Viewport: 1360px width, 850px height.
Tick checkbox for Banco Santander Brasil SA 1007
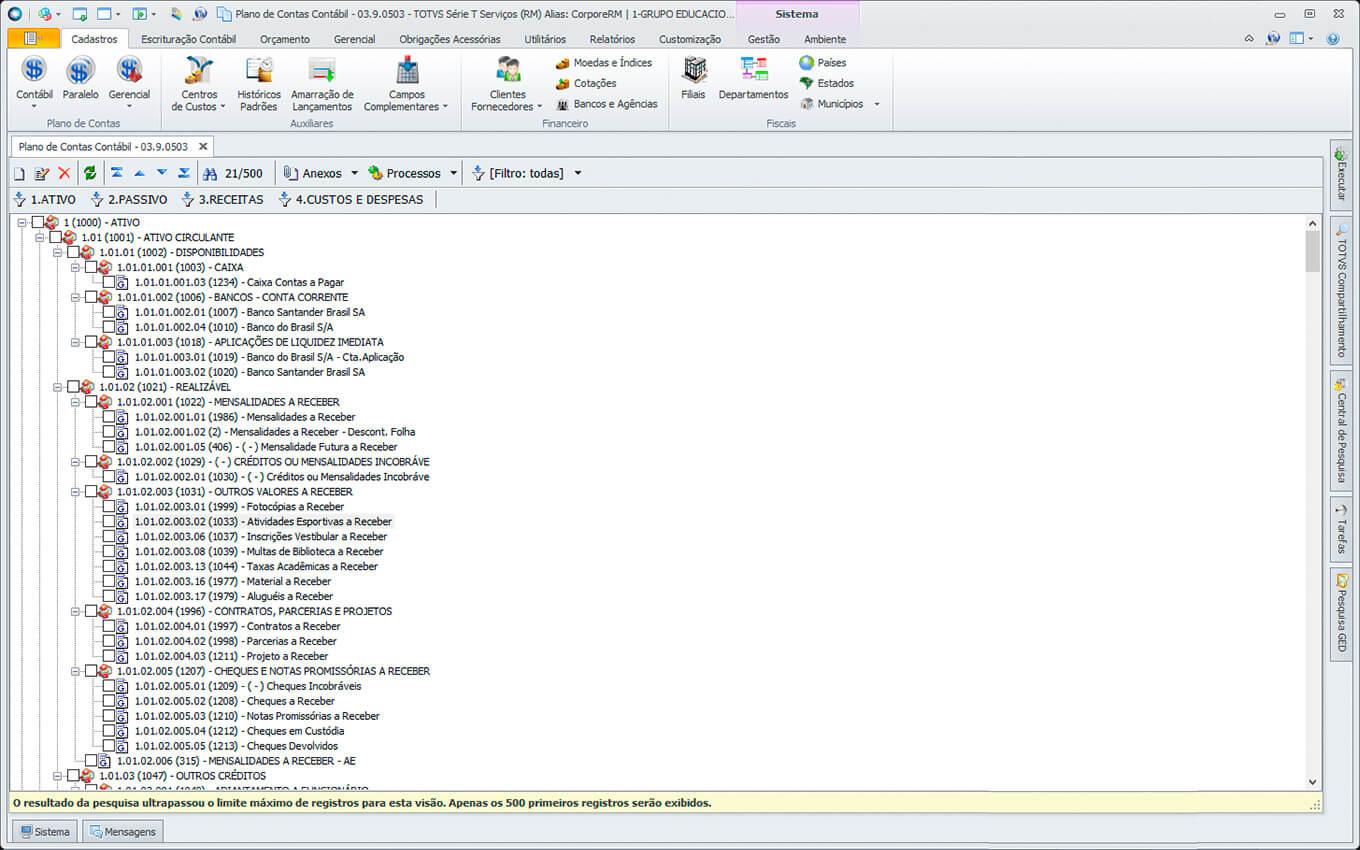click(x=109, y=313)
